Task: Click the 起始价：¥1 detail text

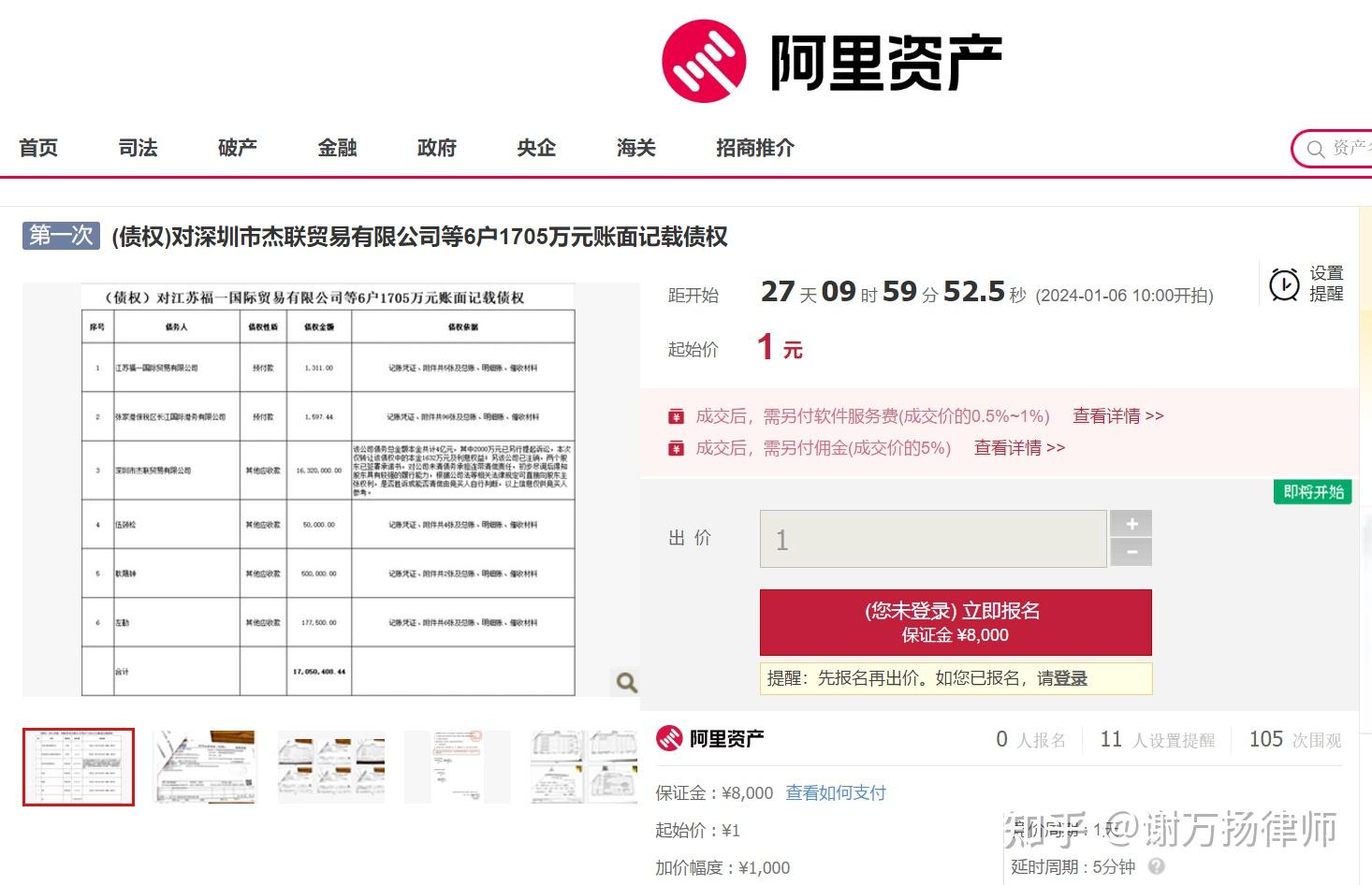Action: coord(697,831)
